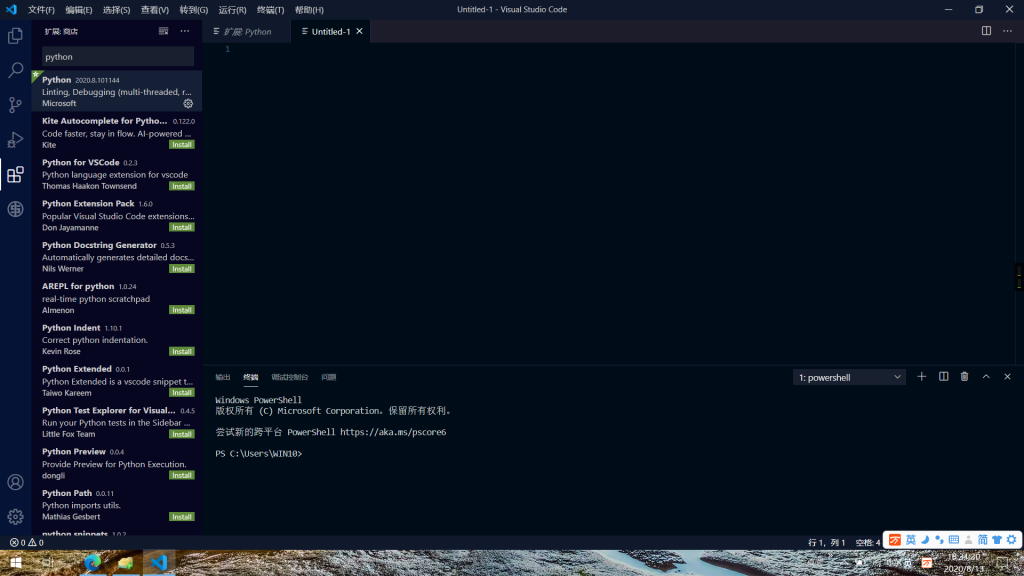Open editor more actions ellipsis
1024x576 pixels.
tap(1008, 31)
